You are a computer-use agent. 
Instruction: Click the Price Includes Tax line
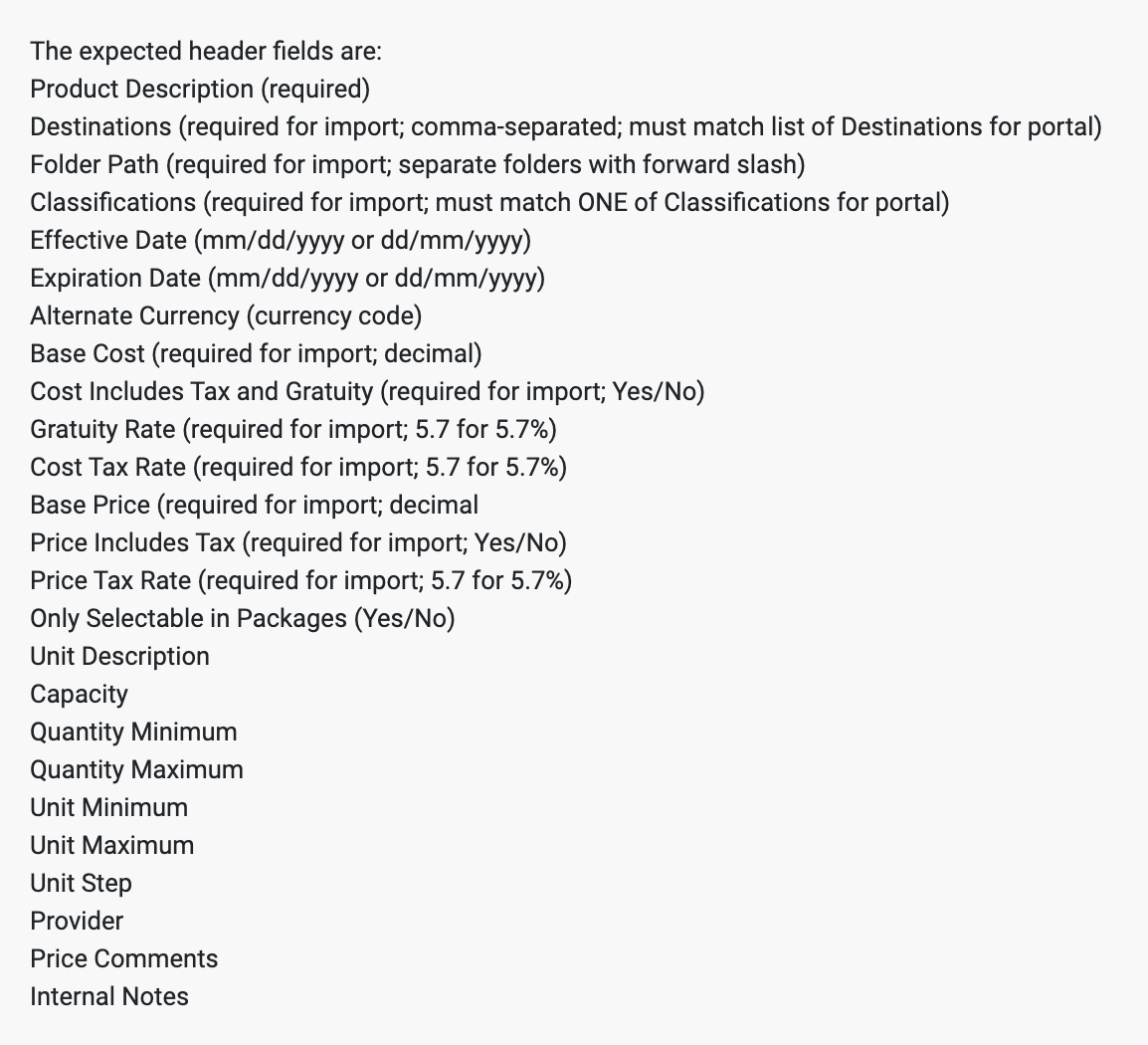[x=298, y=543]
